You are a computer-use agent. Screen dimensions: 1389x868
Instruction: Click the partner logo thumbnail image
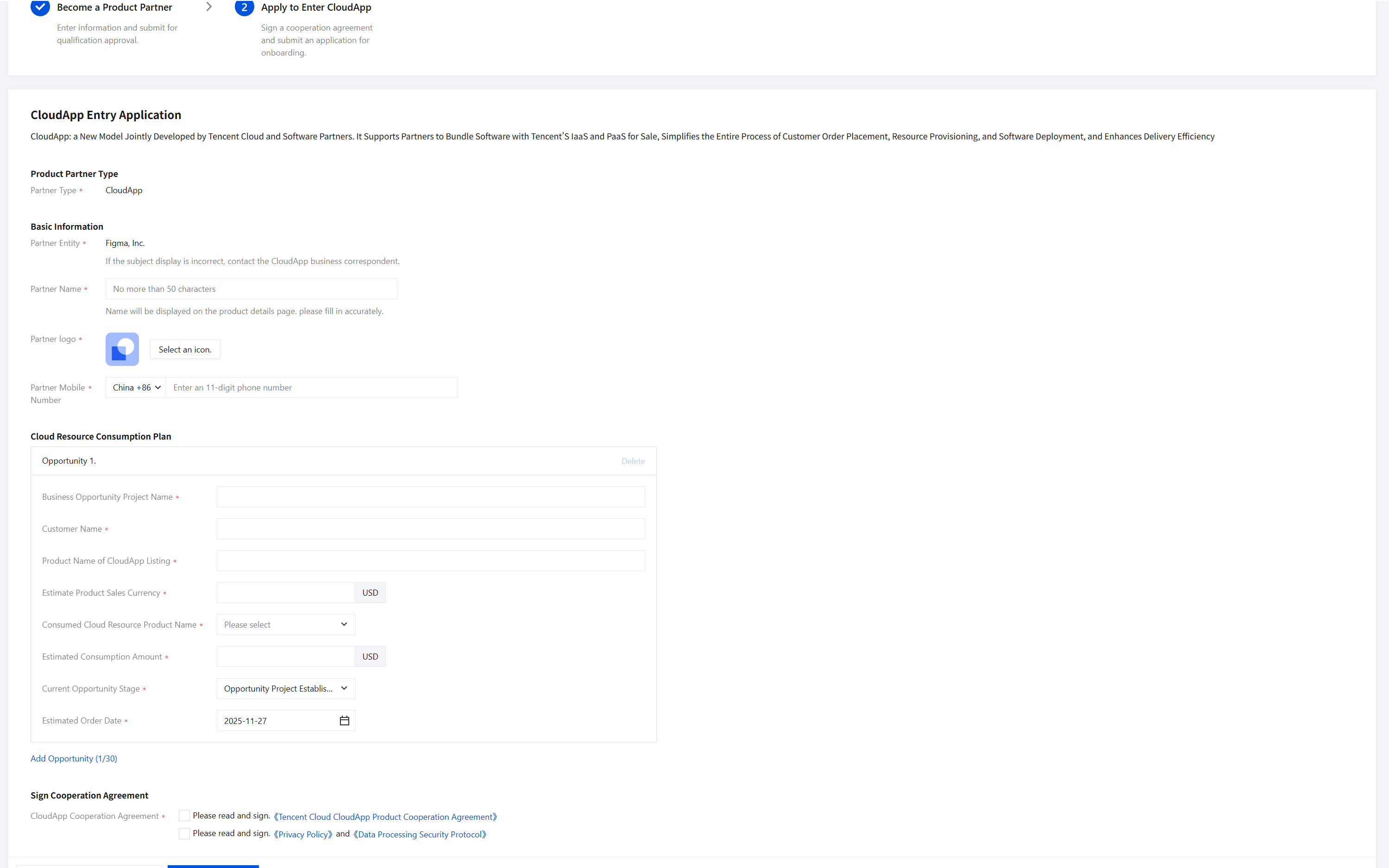122,349
